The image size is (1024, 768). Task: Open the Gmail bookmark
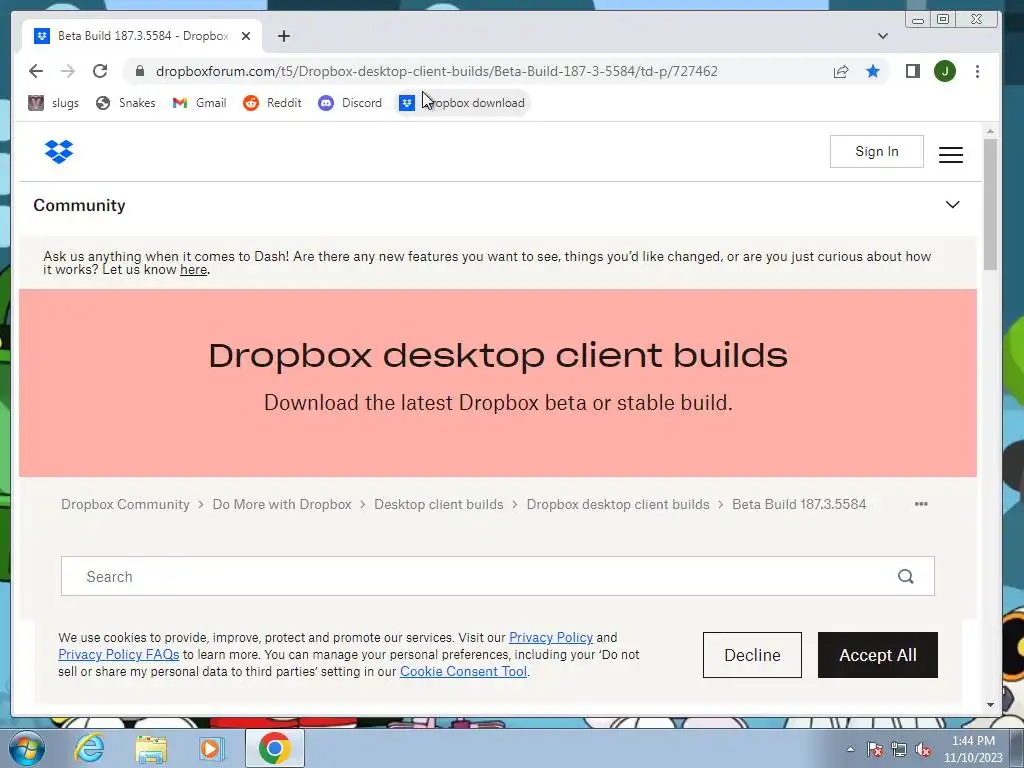pos(199,103)
